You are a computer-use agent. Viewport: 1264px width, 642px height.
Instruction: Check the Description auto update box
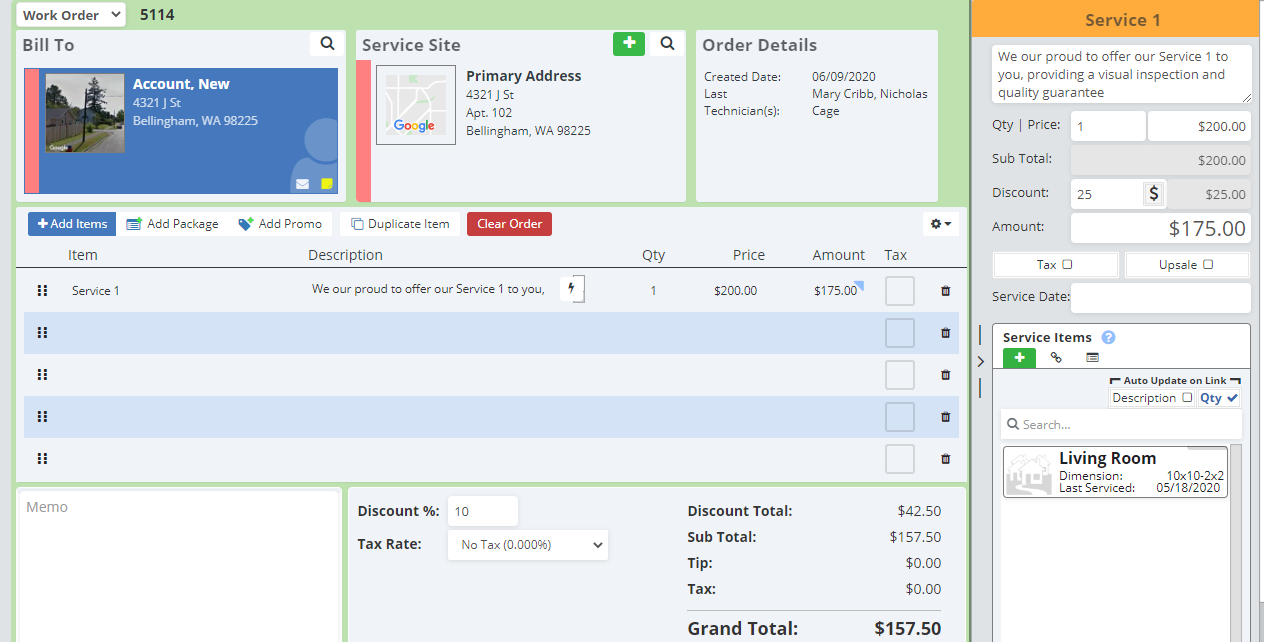pyautogui.click(x=1187, y=398)
